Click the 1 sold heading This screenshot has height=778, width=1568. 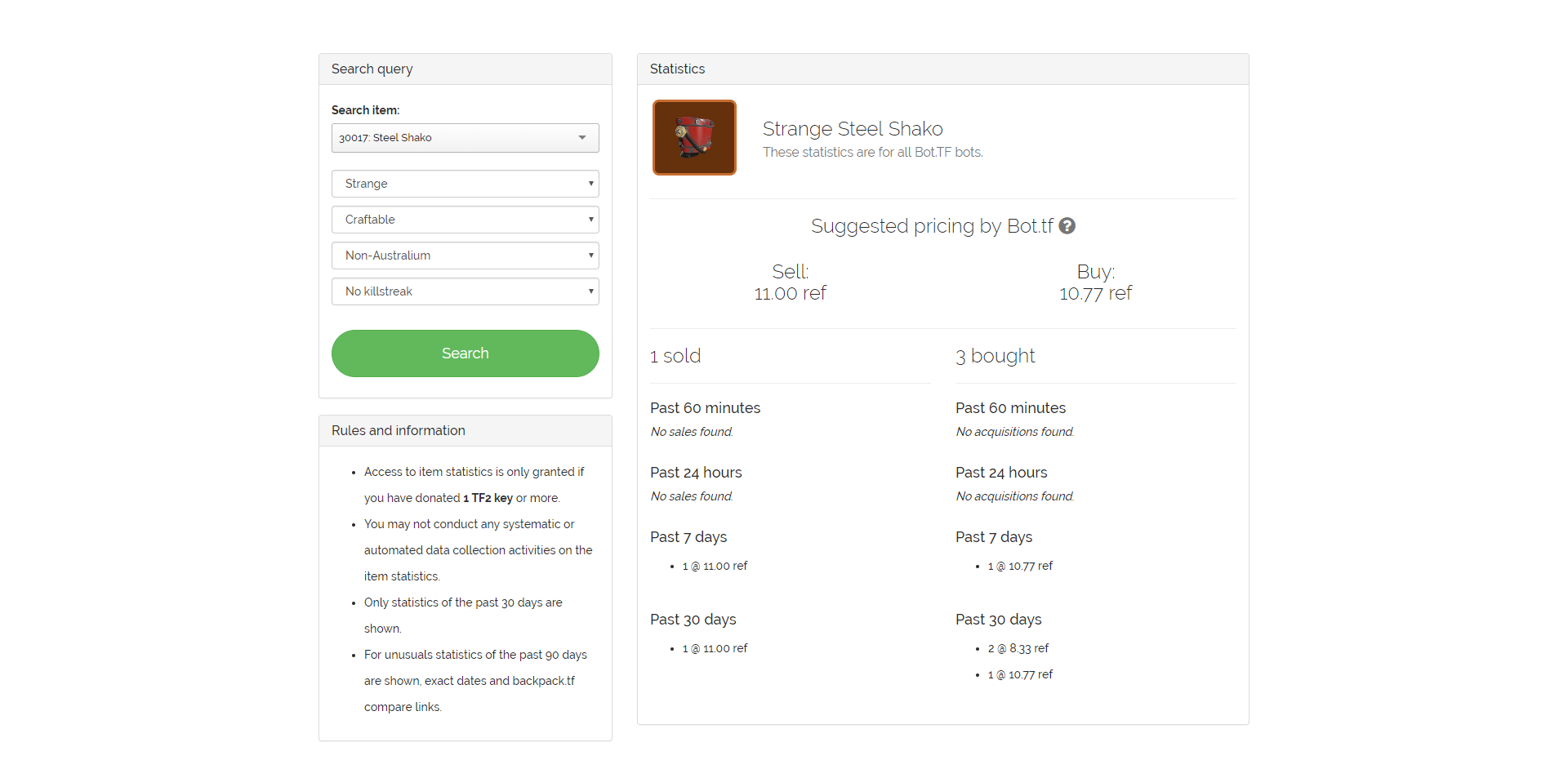(675, 356)
